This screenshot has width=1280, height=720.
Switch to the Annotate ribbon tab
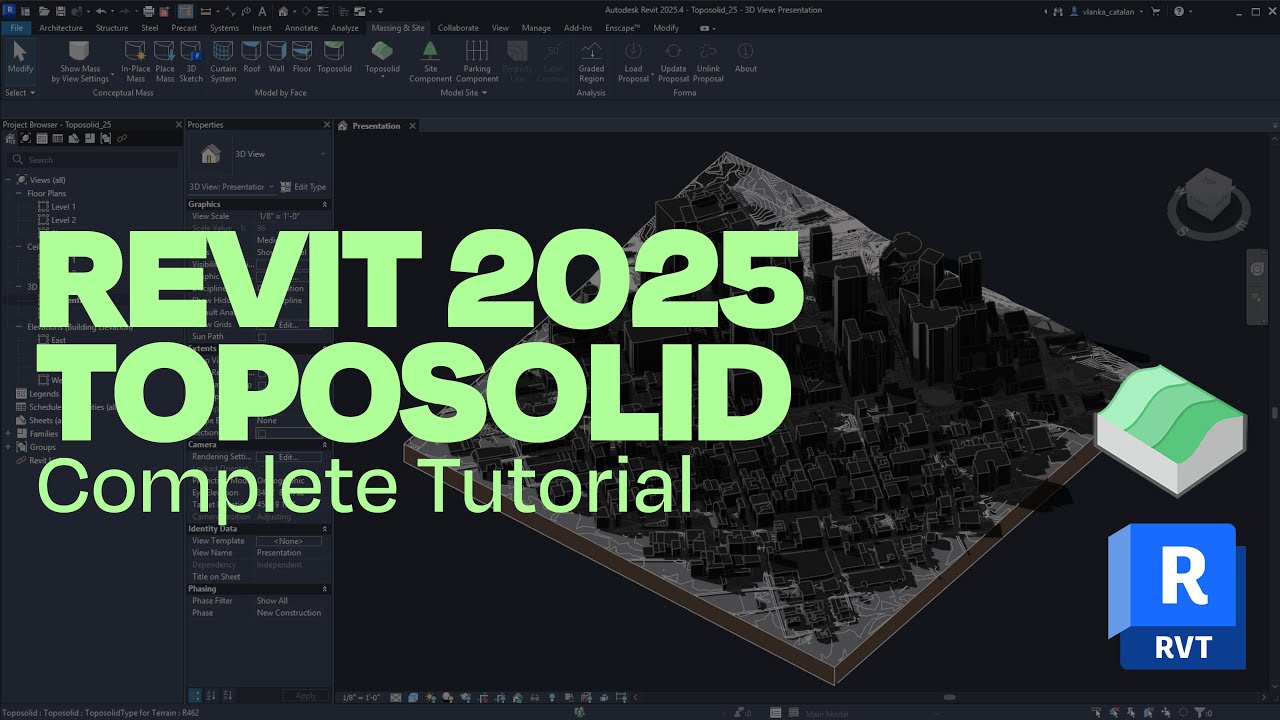coord(302,28)
